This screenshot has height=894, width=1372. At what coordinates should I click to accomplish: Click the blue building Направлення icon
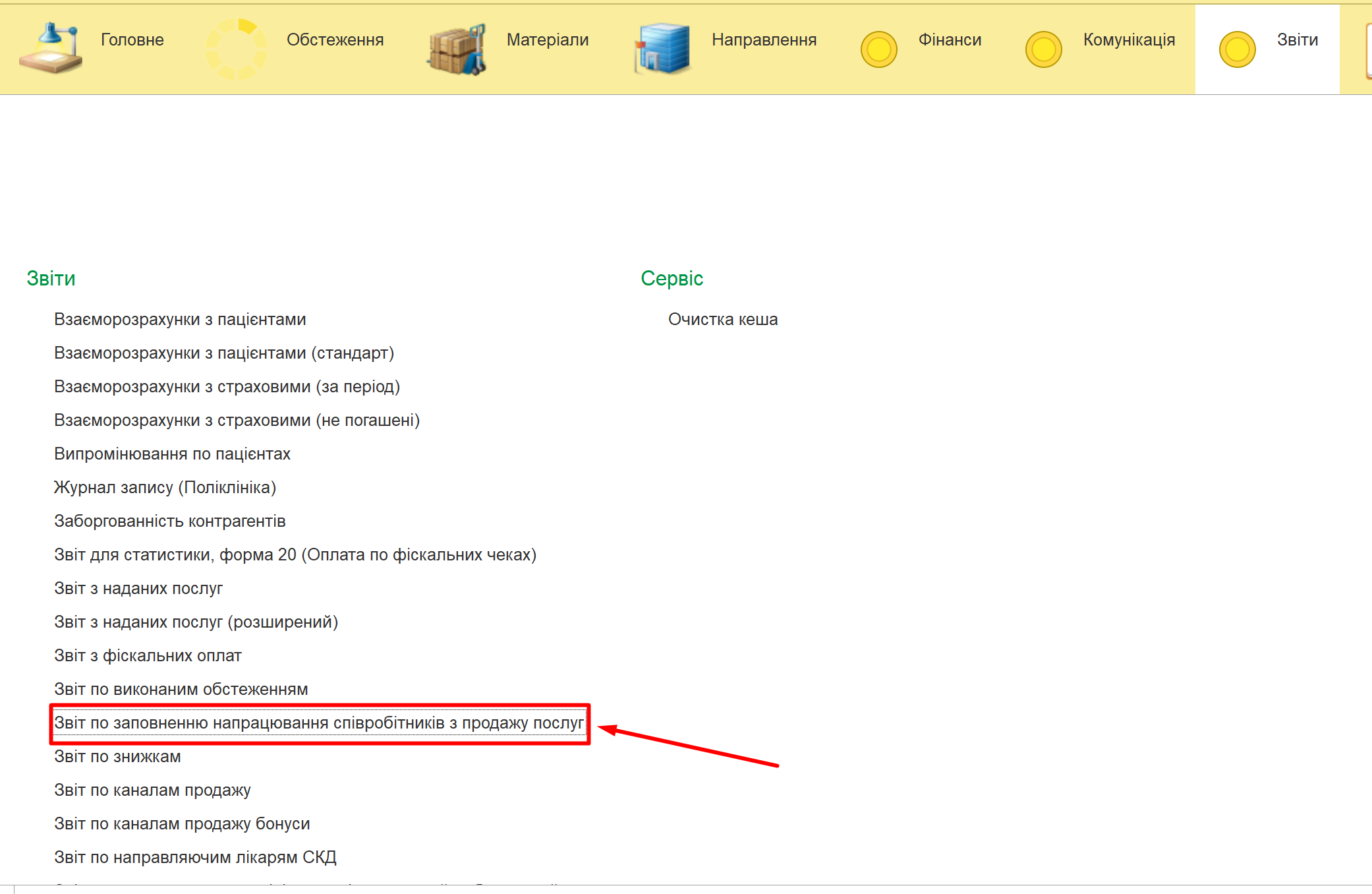point(662,49)
